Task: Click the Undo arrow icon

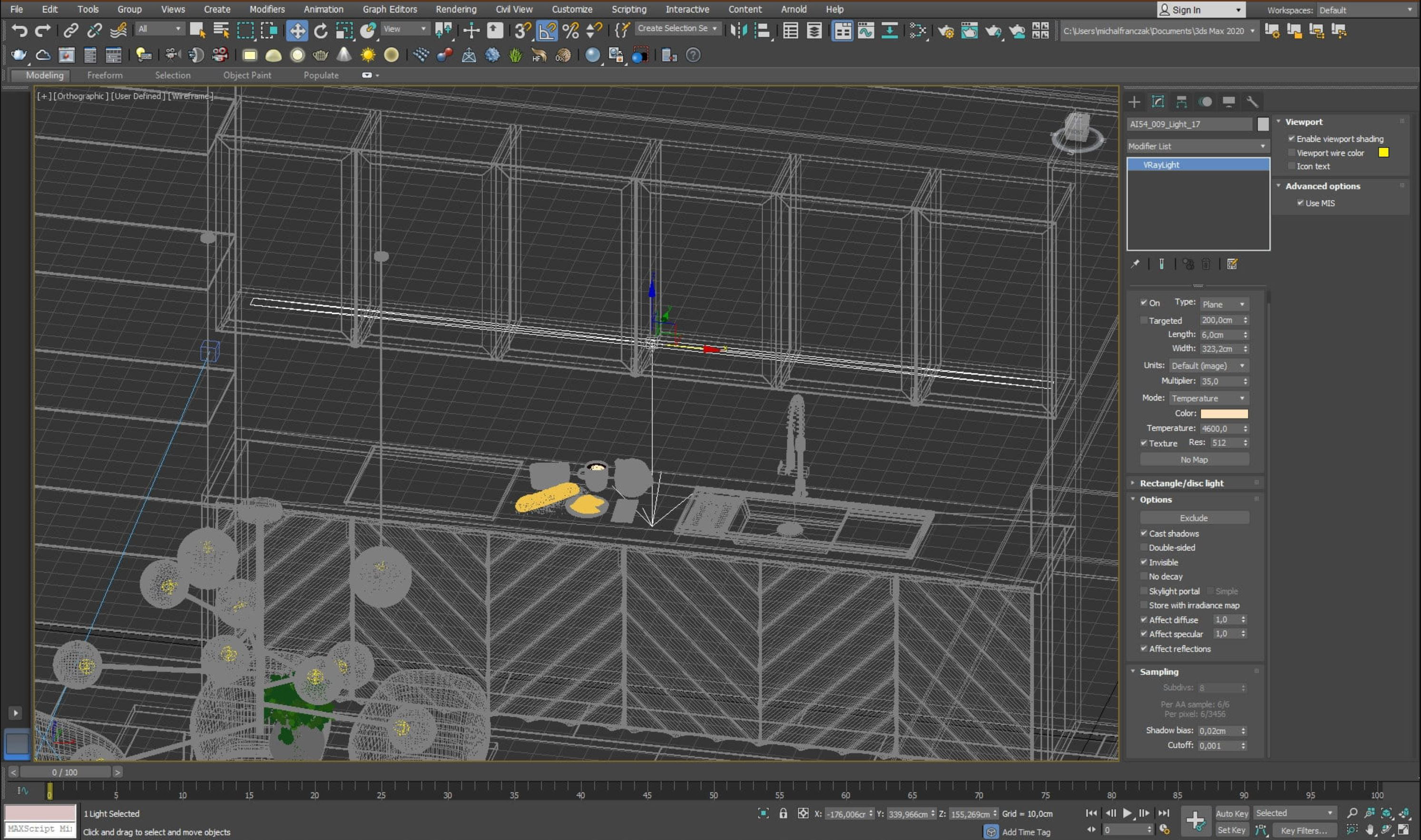Action: point(19,30)
